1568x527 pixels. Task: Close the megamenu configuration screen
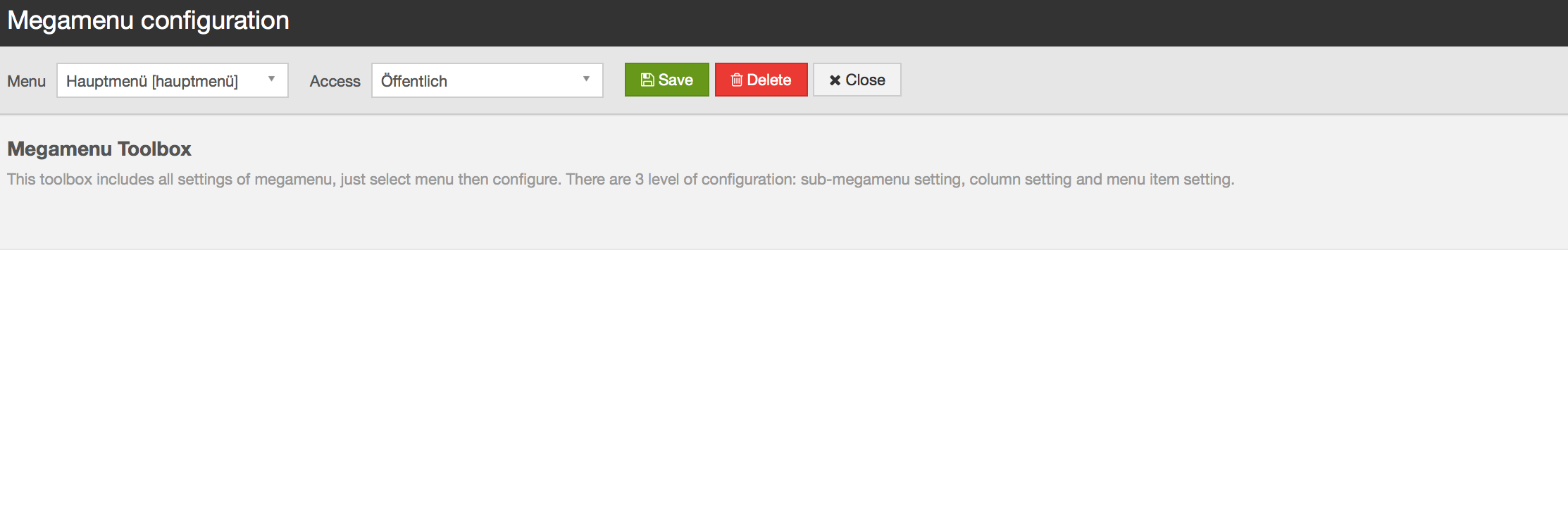pos(857,80)
